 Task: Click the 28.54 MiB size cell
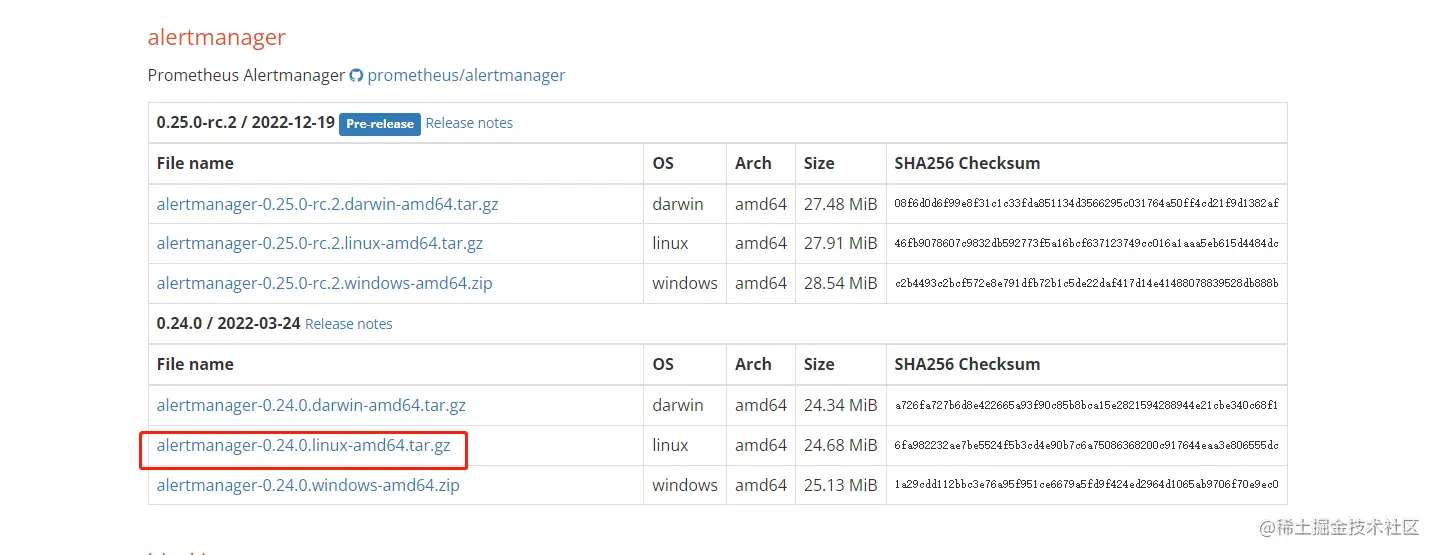pos(840,283)
